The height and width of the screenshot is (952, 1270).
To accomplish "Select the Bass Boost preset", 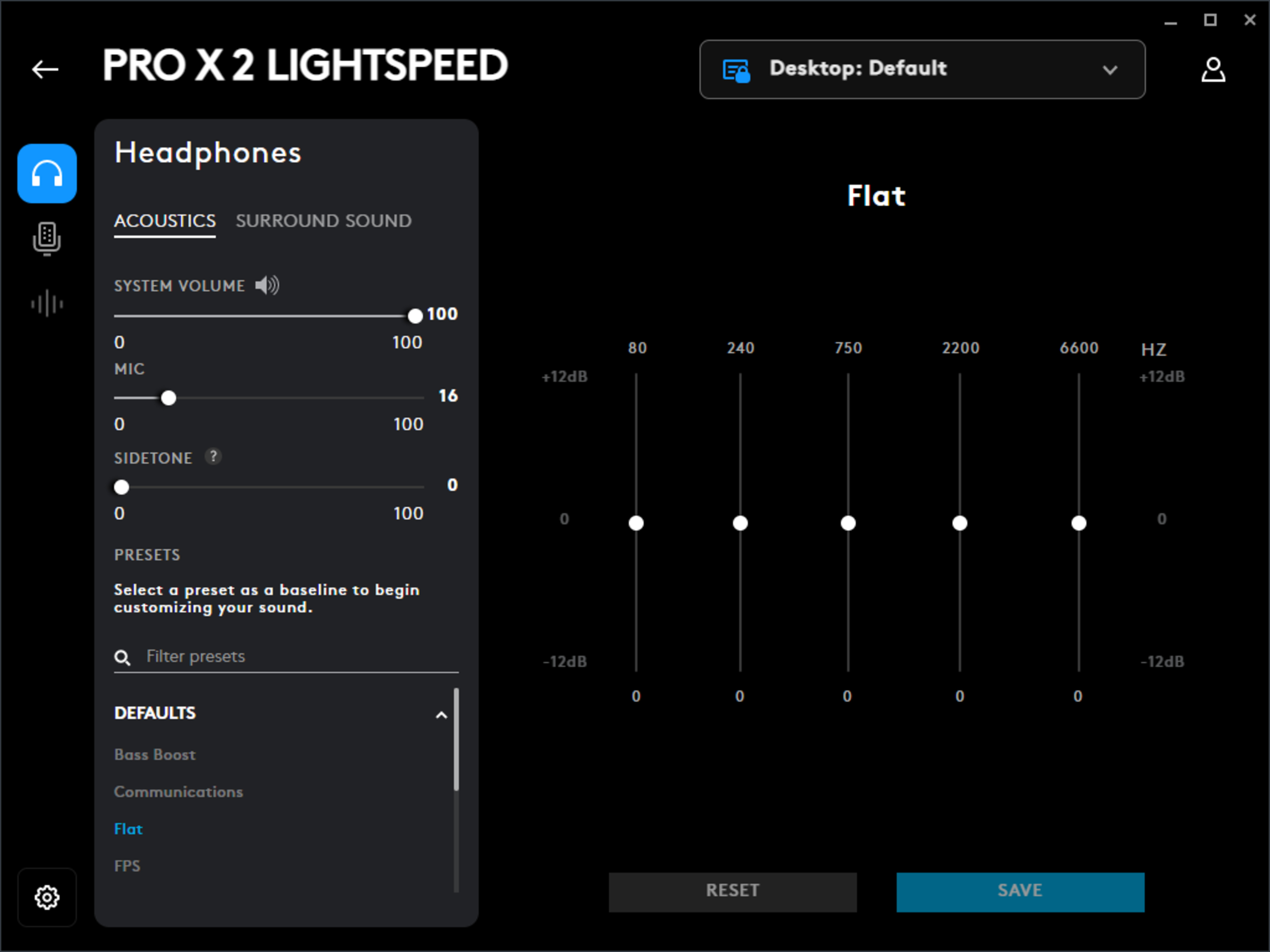I will (154, 755).
